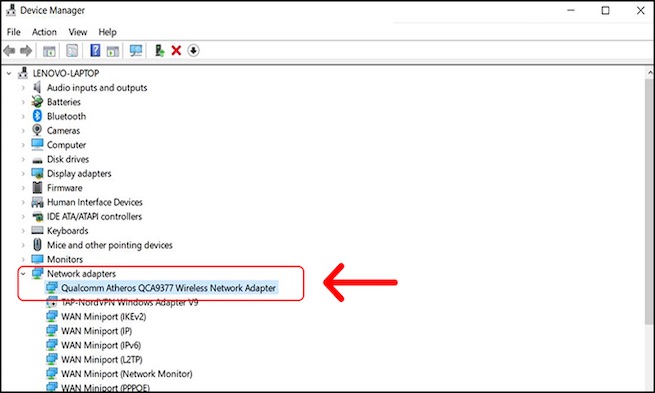Click the Bluetooth category icon
Screen dimensions: 655x393
[x=37, y=116]
